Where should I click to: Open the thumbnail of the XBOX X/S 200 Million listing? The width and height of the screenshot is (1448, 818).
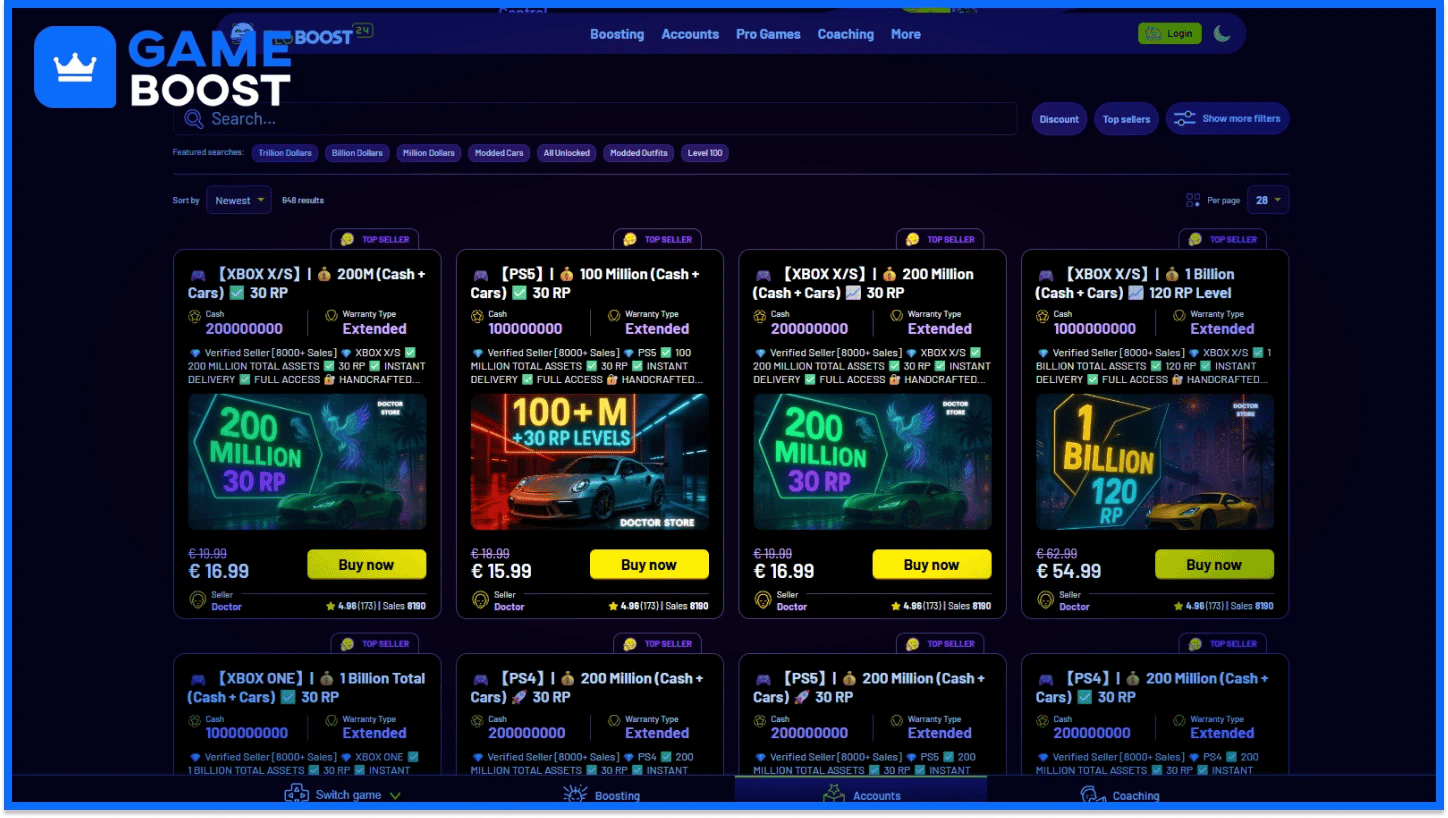872,462
